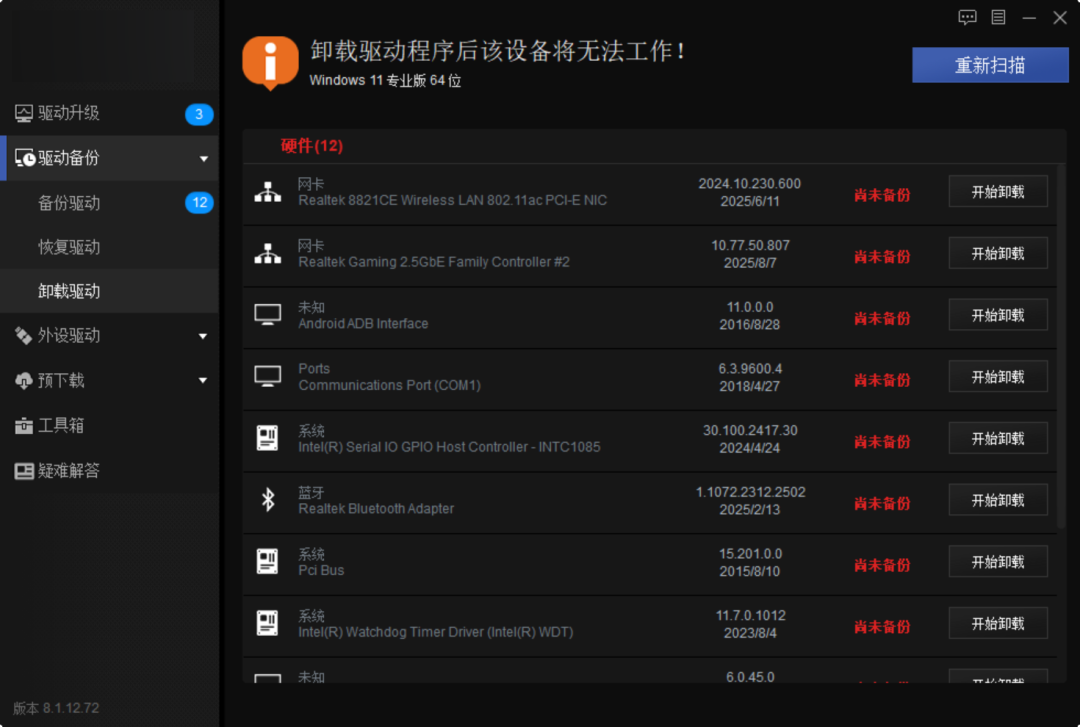Click the driver list vertical scrollbar
This screenshot has width=1080, height=727.
click(1061, 347)
